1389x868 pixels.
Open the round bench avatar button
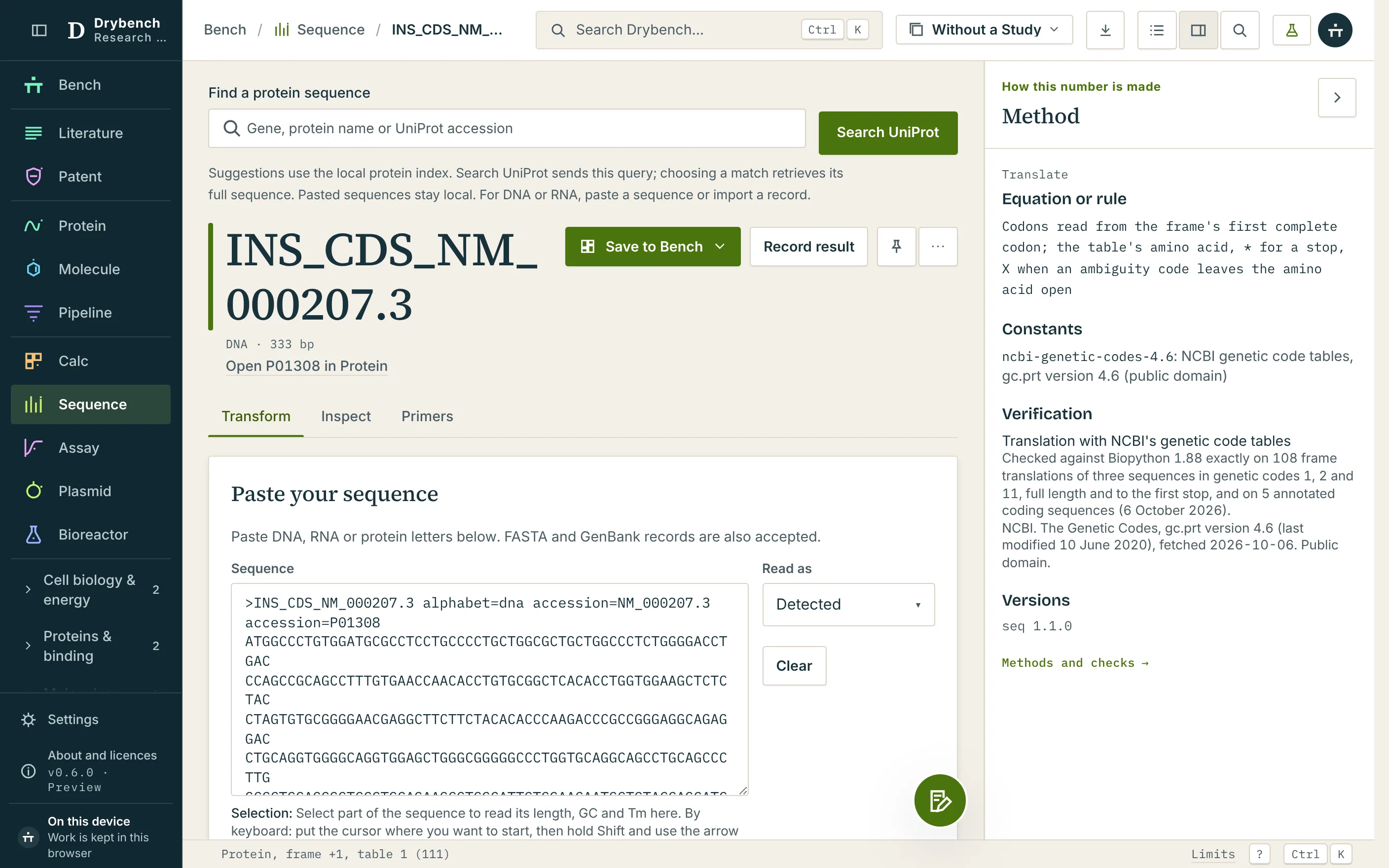click(1335, 30)
